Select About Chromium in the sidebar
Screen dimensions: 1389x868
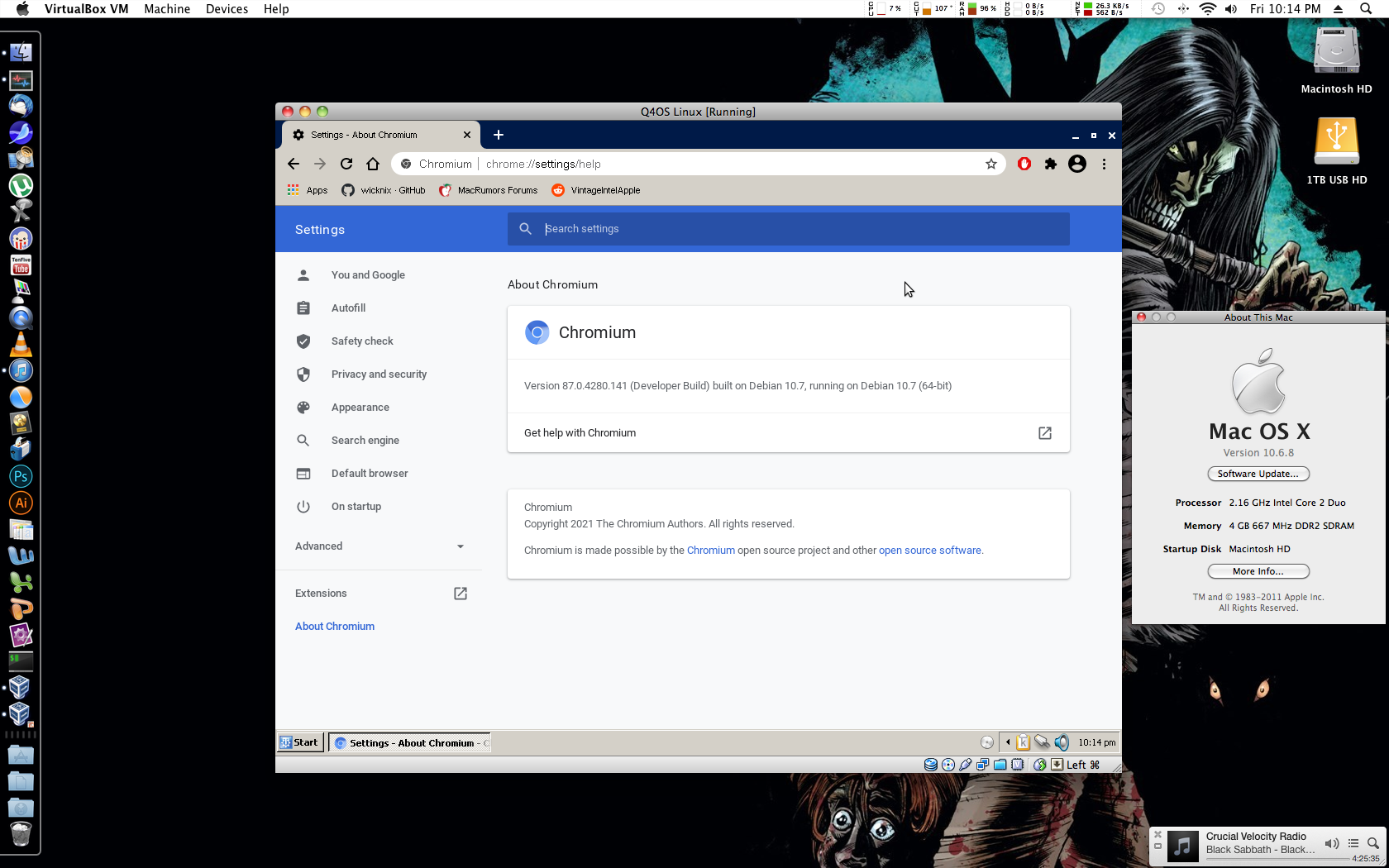pos(335,627)
